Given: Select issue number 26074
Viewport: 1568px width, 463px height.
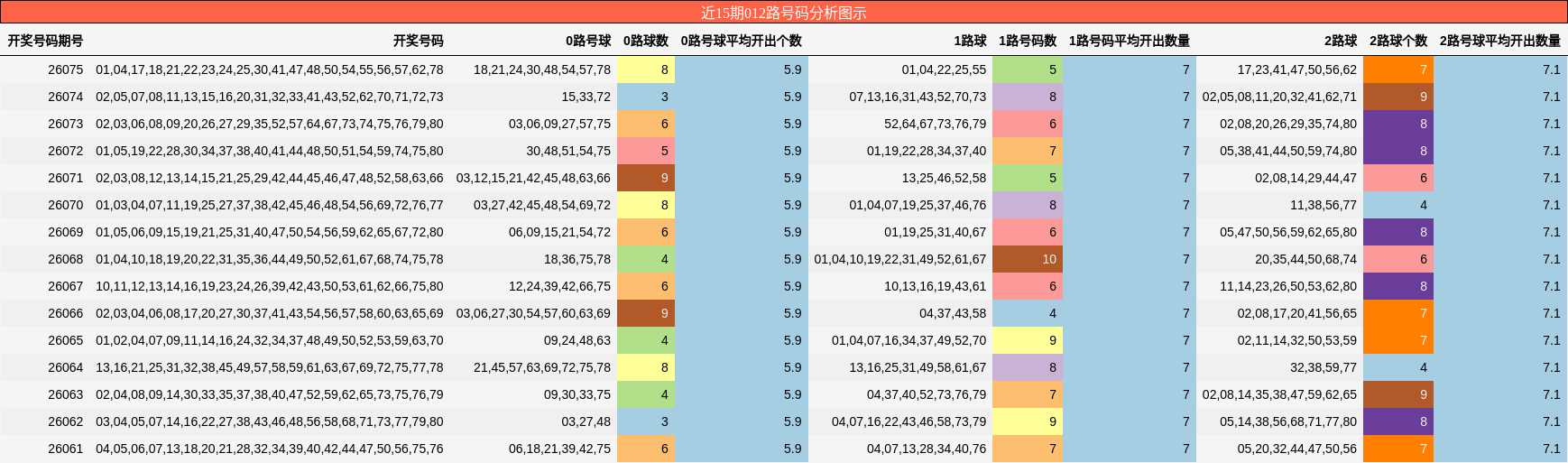Looking at the screenshot, I should pyautogui.click(x=65, y=97).
